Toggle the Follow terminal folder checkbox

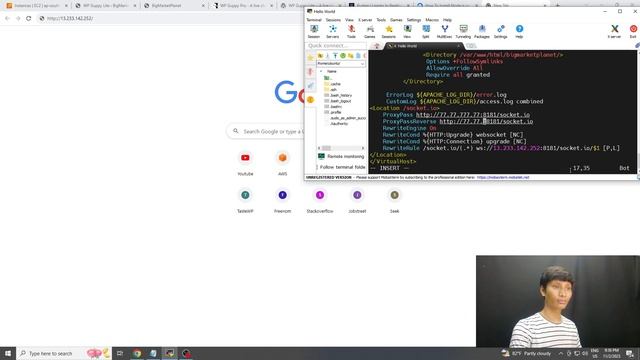point(318,167)
